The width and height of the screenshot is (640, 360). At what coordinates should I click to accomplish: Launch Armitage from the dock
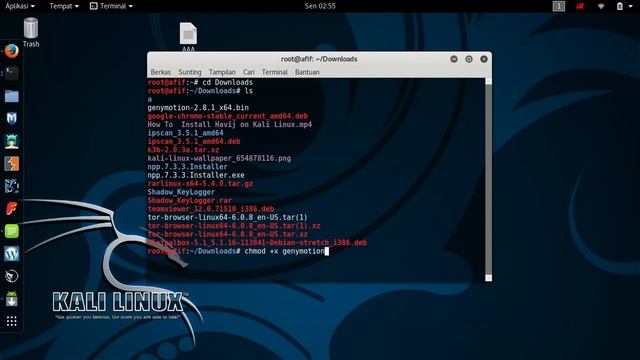(11, 141)
